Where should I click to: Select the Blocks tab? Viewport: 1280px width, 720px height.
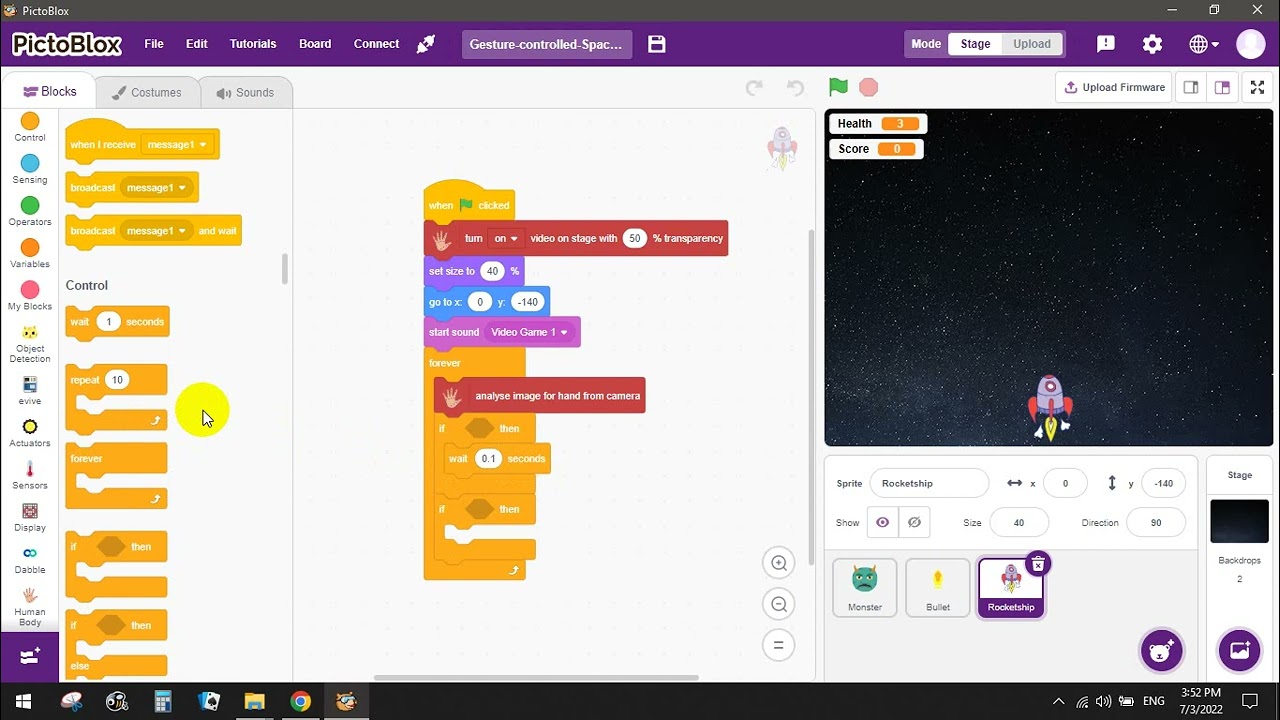(x=49, y=91)
